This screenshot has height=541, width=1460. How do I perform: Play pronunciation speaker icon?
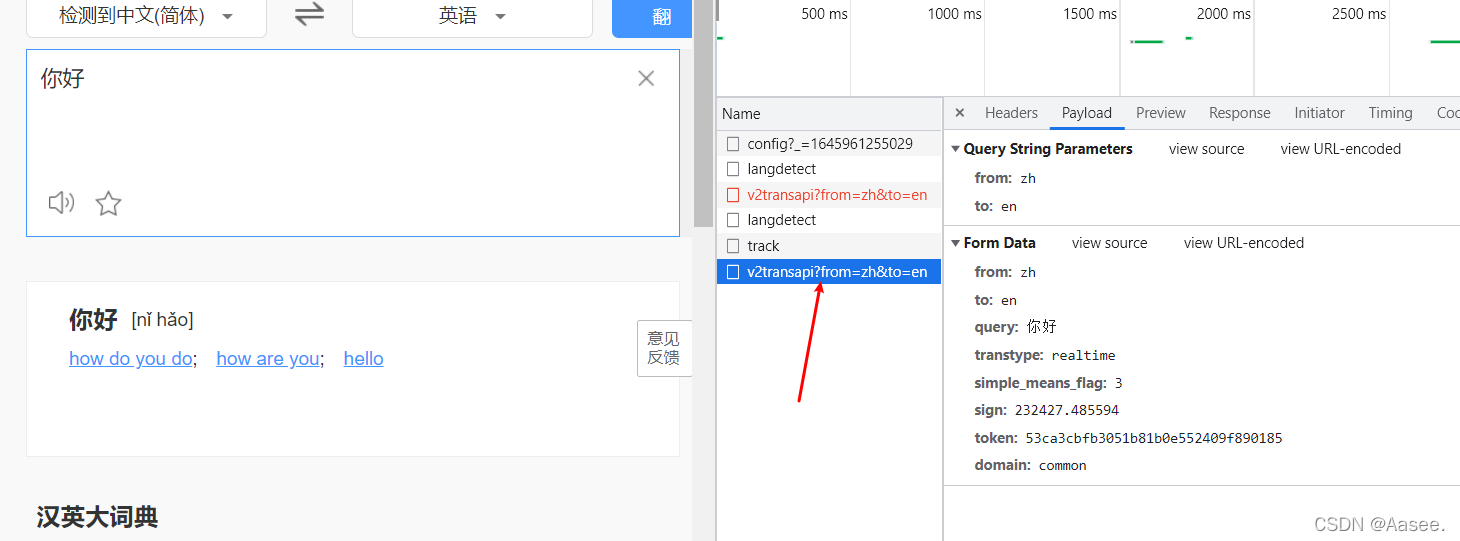click(61, 203)
